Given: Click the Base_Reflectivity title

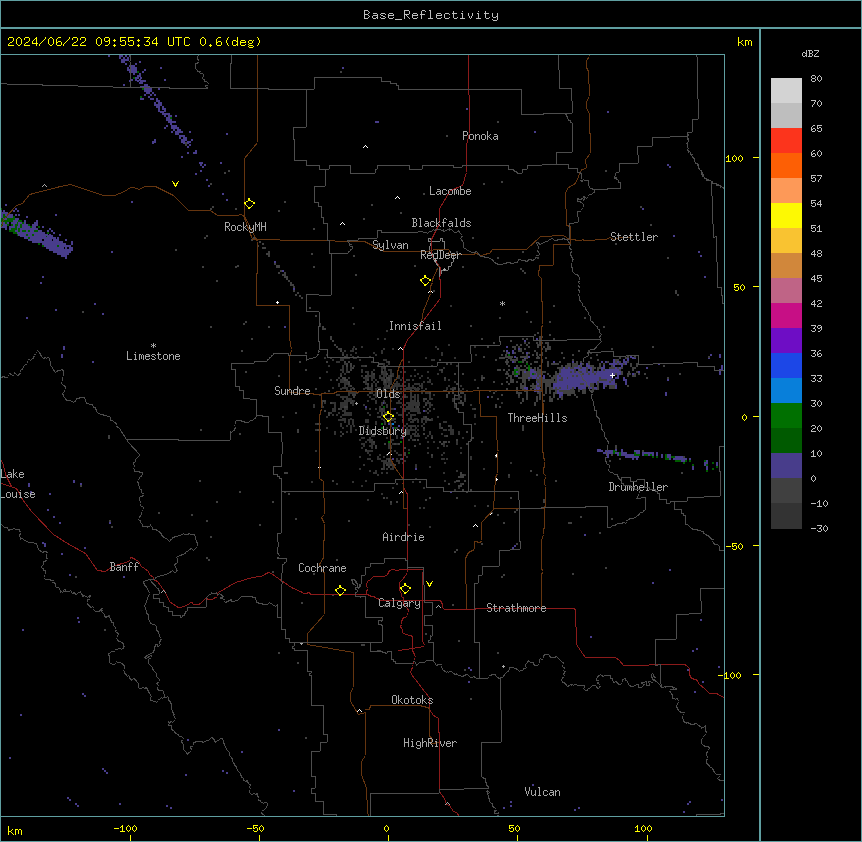Looking at the screenshot, I should [x=431, y=15].
